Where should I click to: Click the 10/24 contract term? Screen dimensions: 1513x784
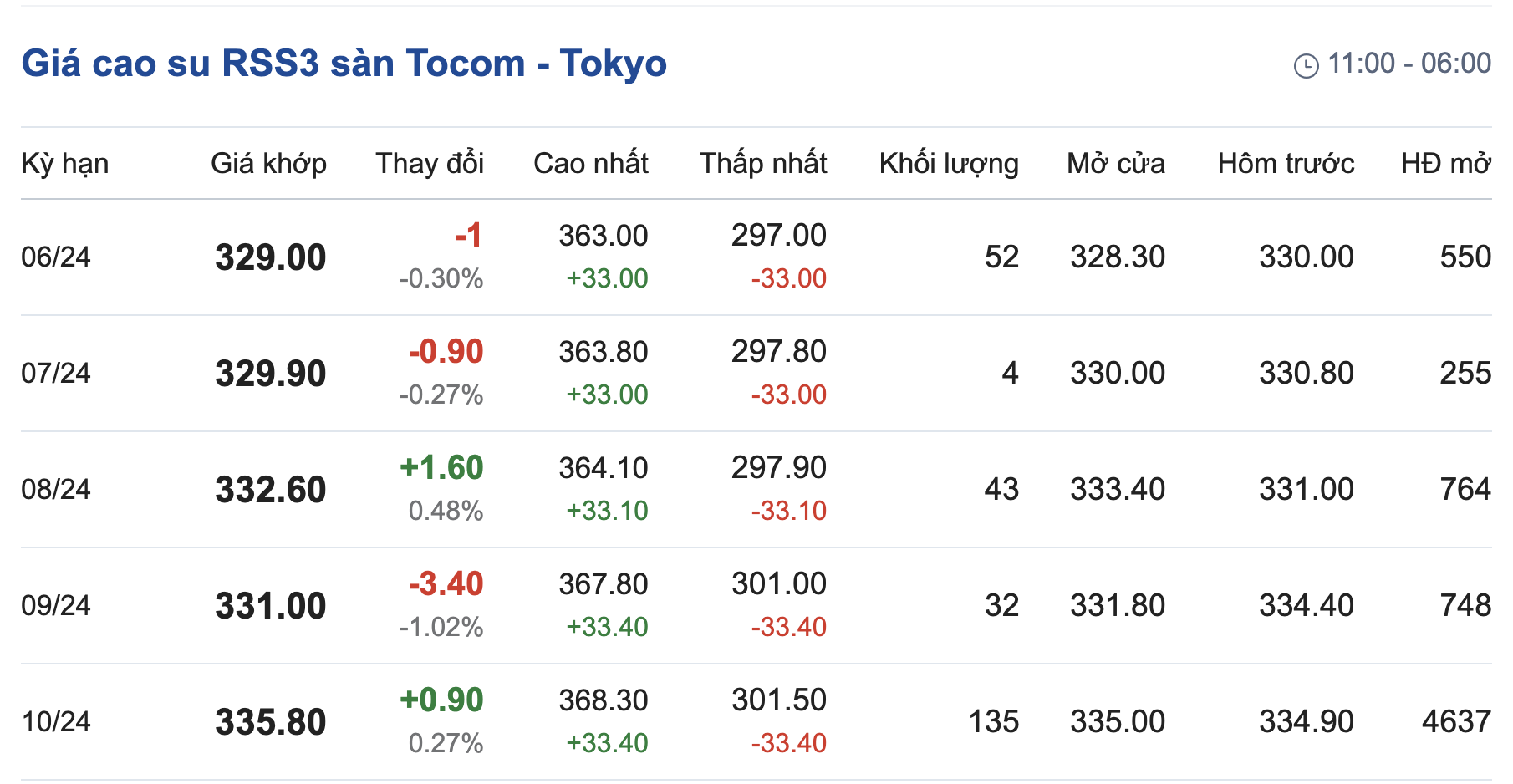coord(56,721)
